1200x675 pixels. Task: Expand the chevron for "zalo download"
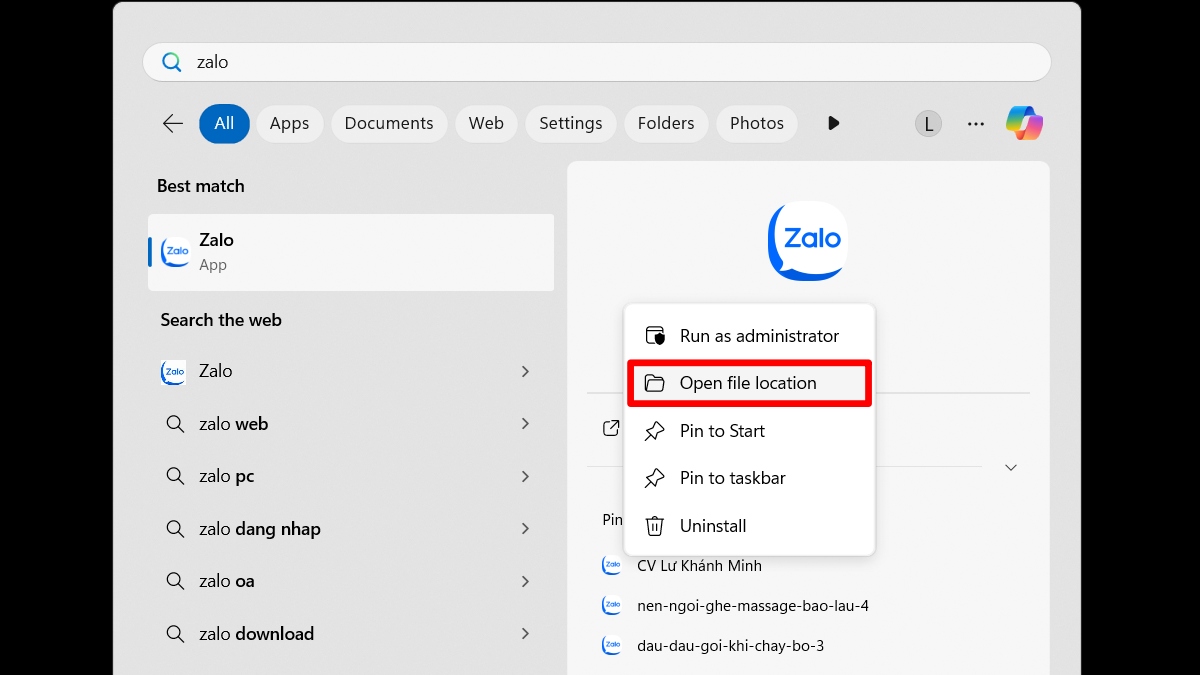click(525, 634)
